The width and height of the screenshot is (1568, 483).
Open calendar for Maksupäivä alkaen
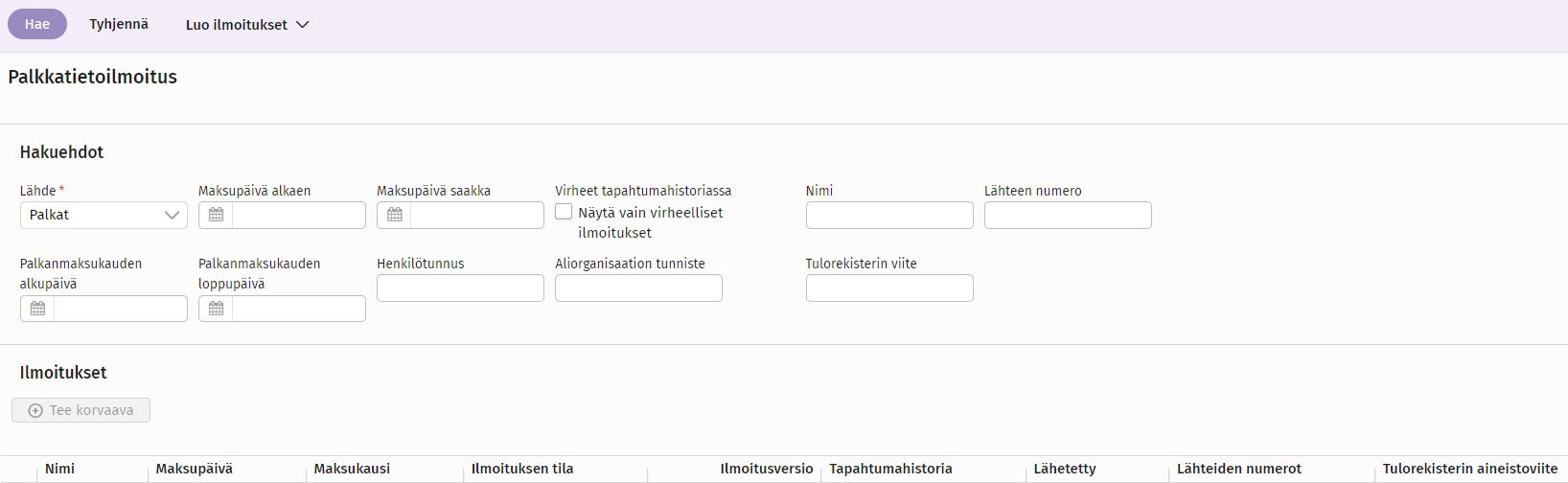(216, 215)
